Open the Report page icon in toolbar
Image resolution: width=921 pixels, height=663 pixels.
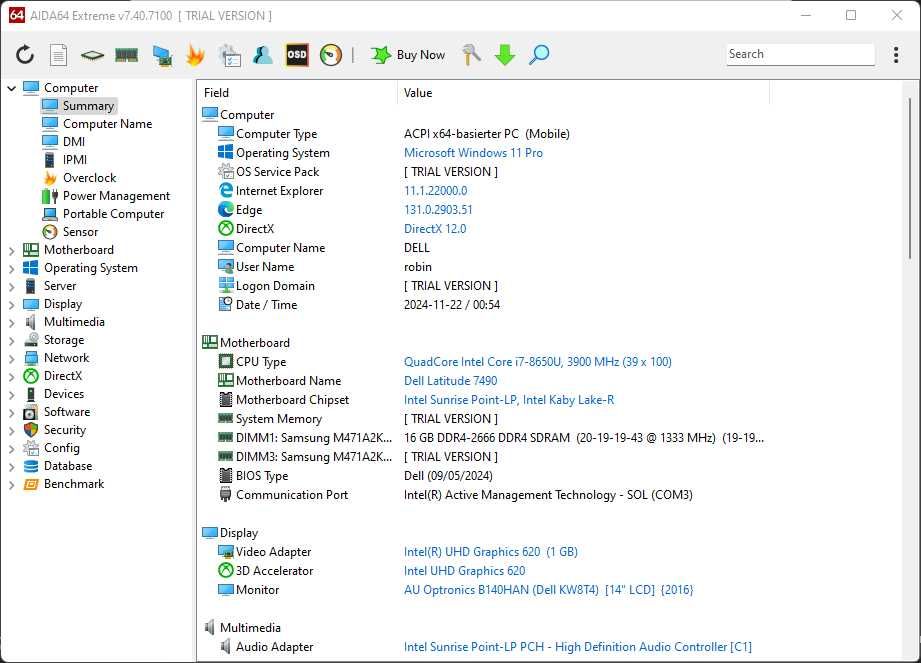point(58,55)
